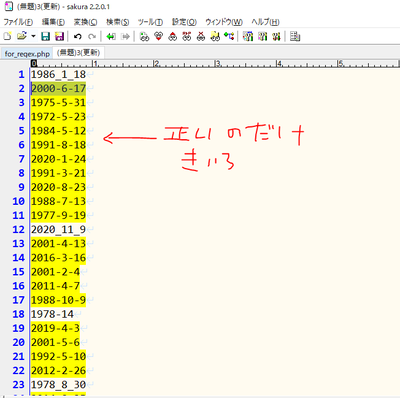Open the 設定(O) menu

tap(184, 22)
